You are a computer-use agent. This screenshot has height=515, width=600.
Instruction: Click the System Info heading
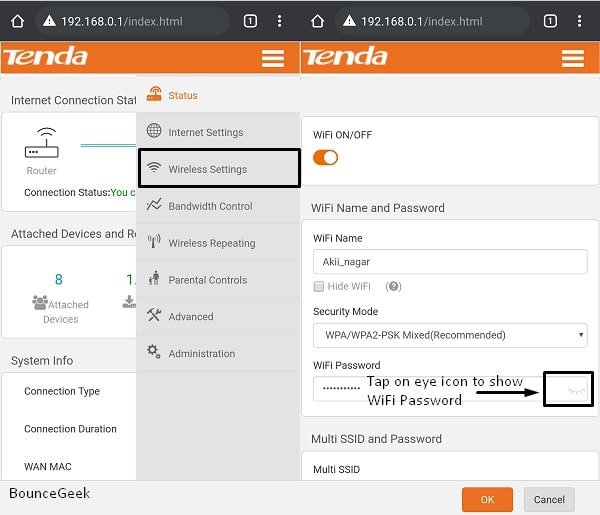[42, 360]
